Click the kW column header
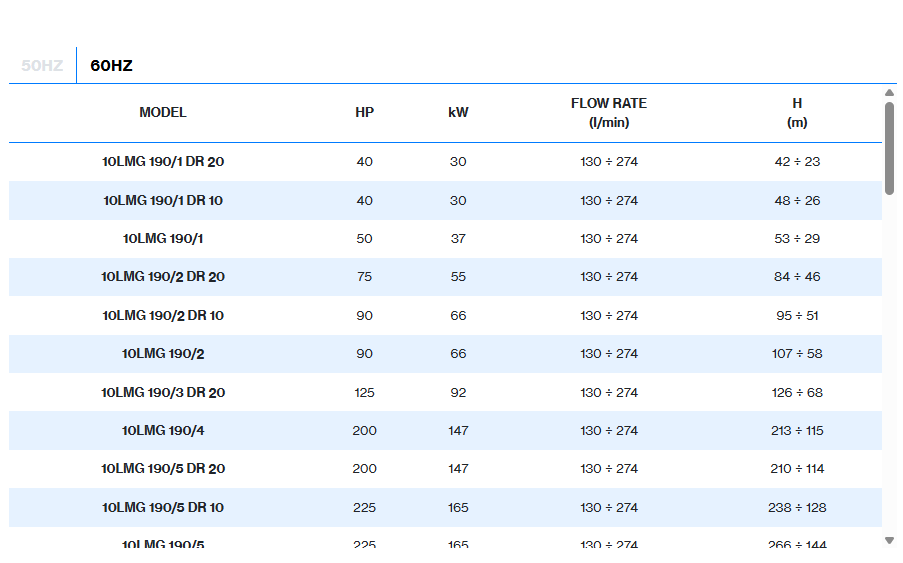This screenshot has width=903, height=563. click(x=458, y=113)
